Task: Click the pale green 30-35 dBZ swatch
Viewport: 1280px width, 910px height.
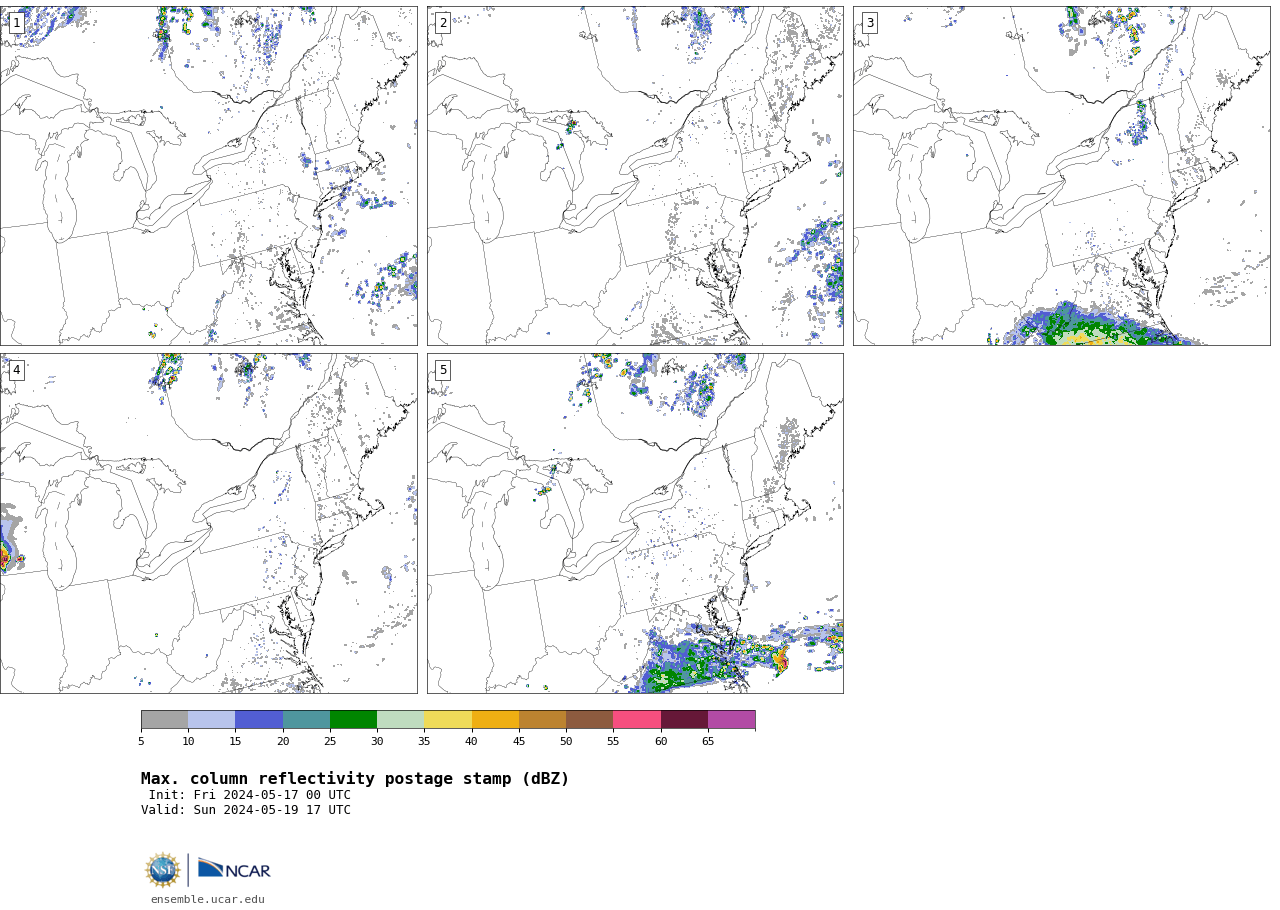Action: (x=400, y=720)
